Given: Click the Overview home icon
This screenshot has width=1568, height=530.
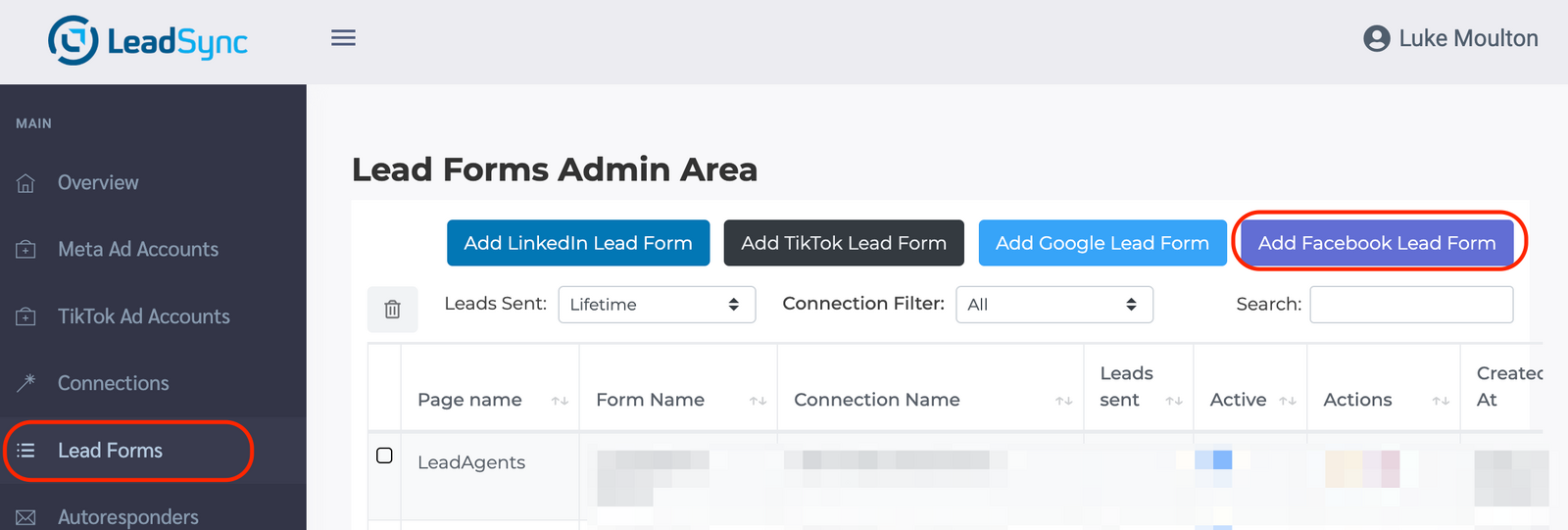Looking at the screenshot, I should (26, 183).
